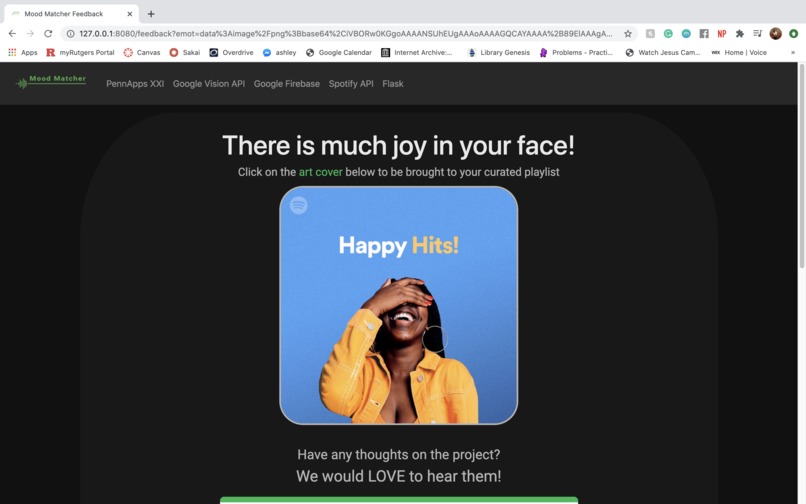Click the green Chrome update icon

[x=794, y=33]
